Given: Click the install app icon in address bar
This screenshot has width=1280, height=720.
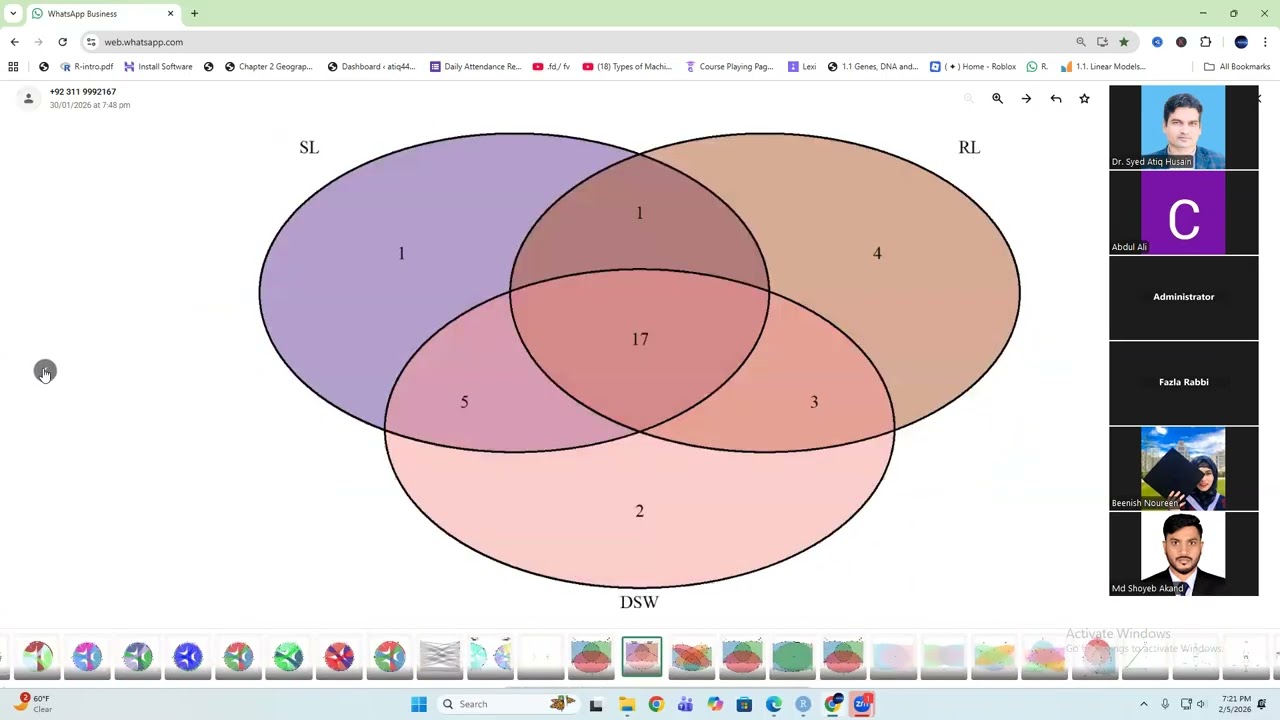Looking at the screenshot, I should click(1102, 42).
